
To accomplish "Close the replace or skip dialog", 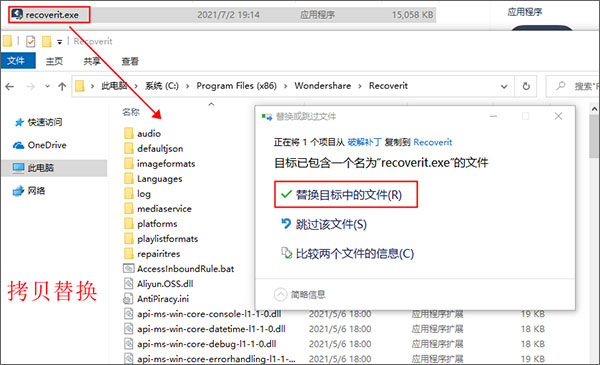I will pos(558,116).
